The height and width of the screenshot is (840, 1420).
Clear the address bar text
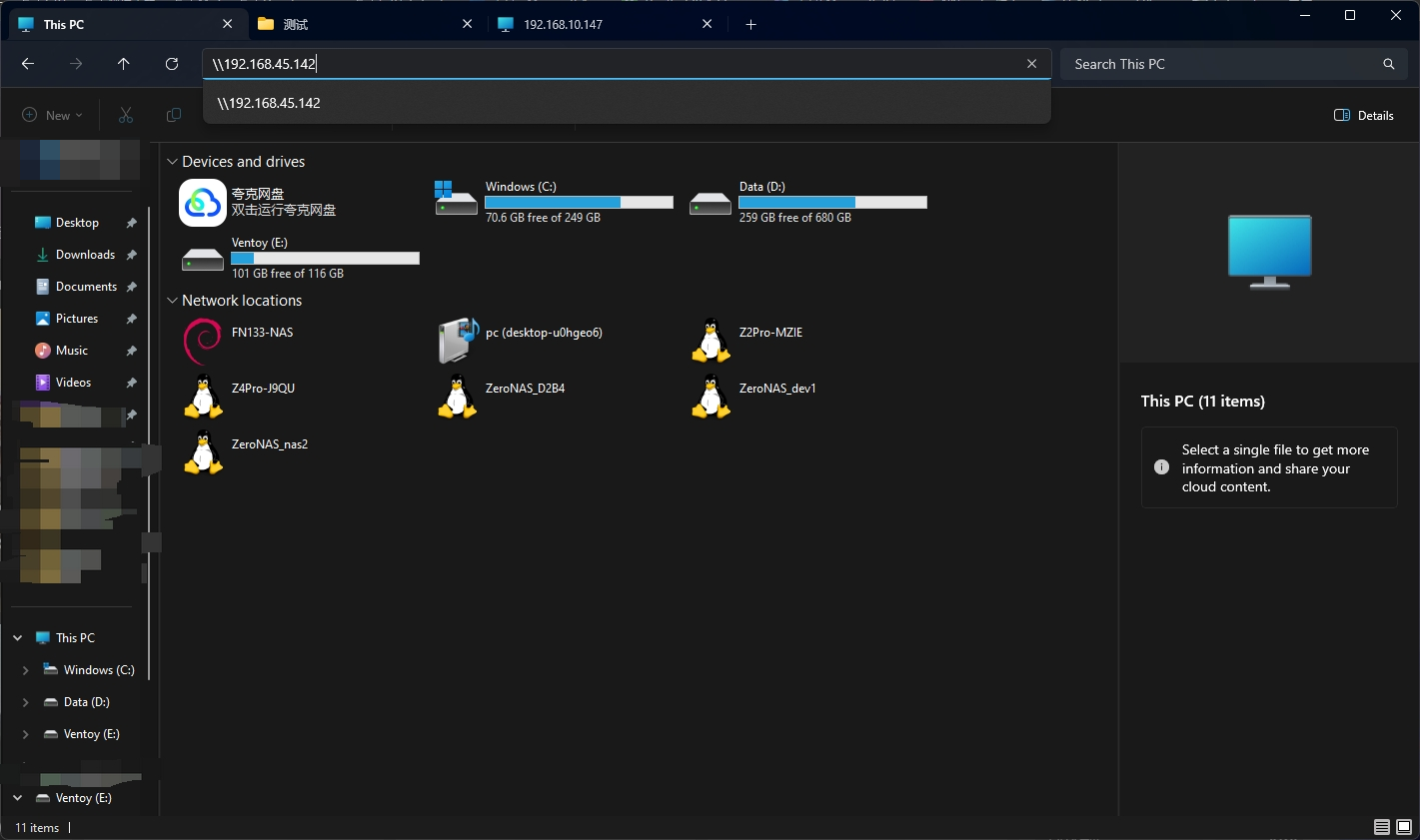point(1031,64)
